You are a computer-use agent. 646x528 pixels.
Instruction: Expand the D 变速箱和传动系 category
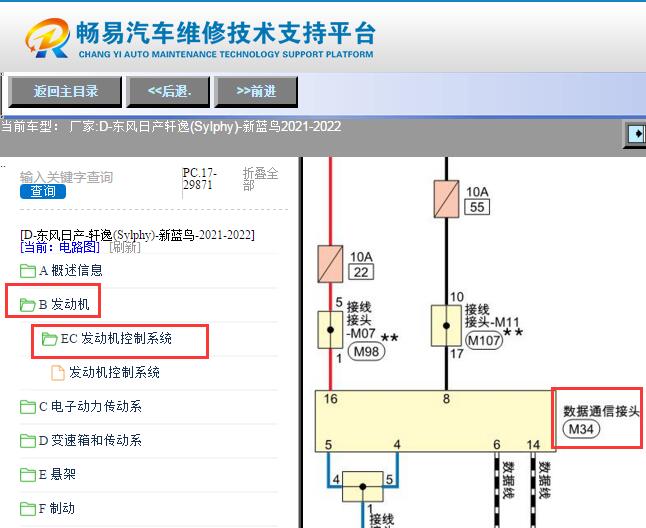pos(90,440)
